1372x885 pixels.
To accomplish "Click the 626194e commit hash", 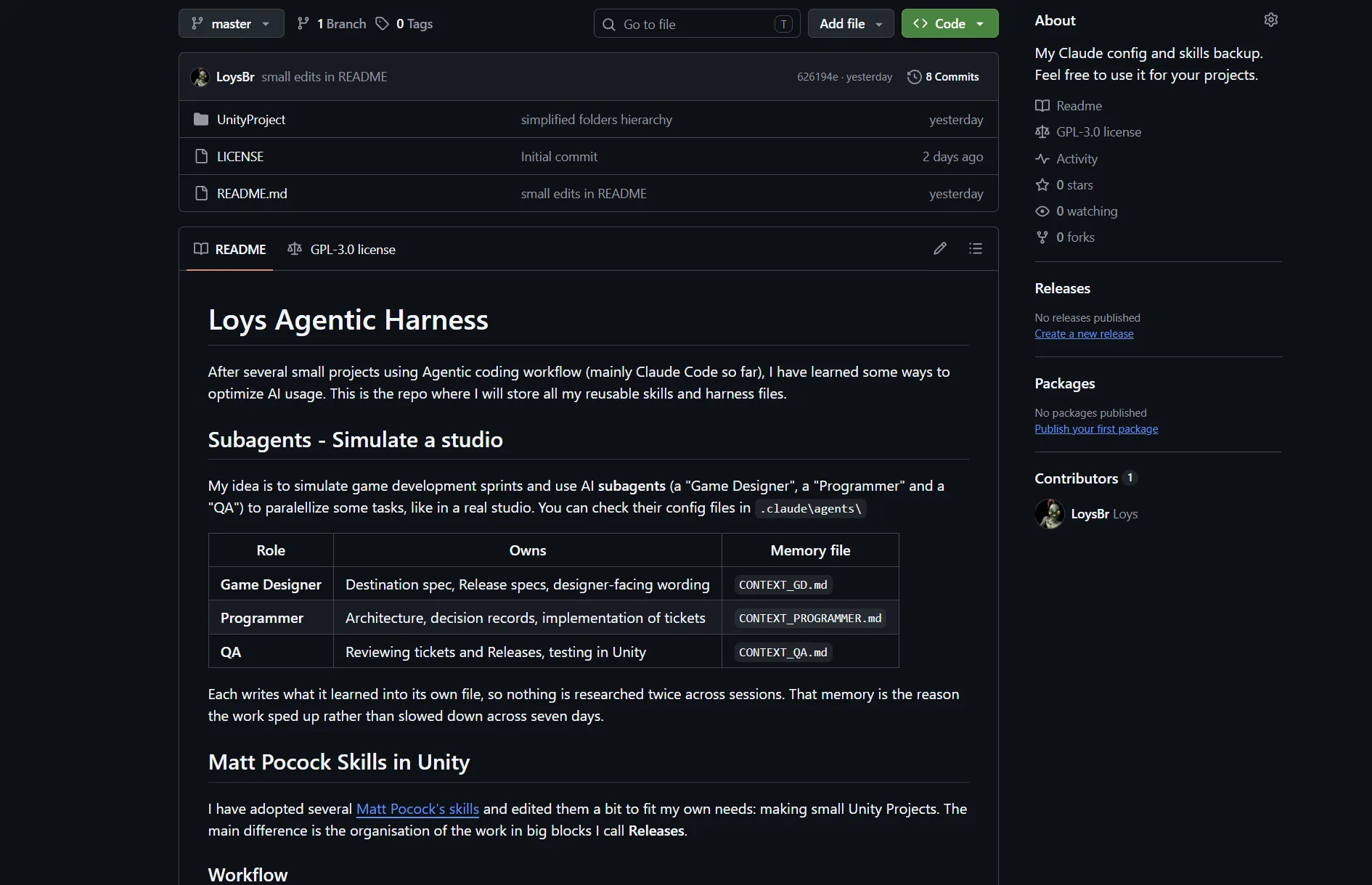I will (817, 77).
